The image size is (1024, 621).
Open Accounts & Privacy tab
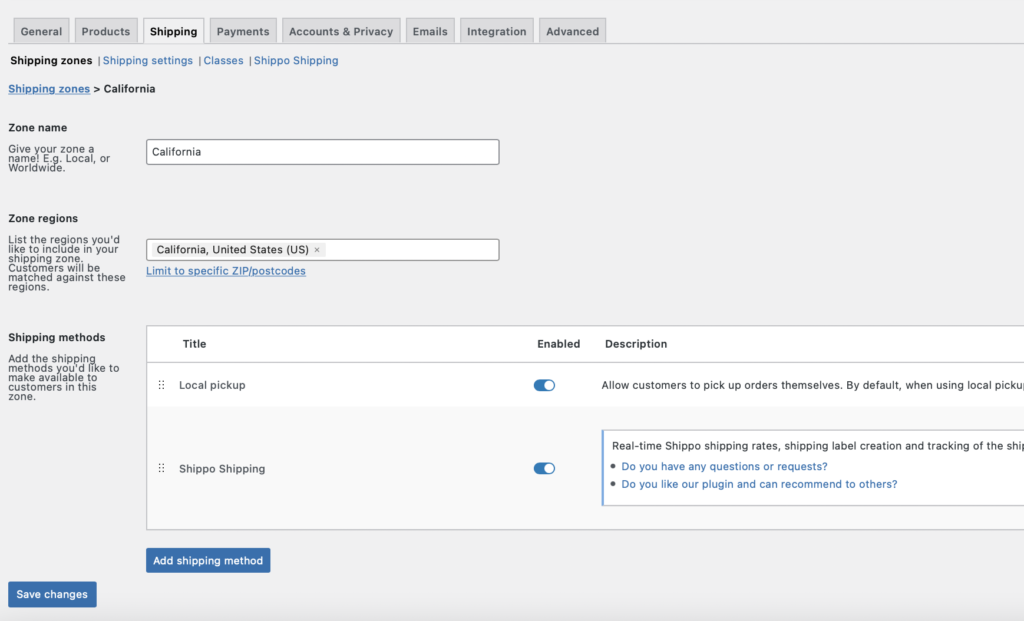tap(341, 31)
